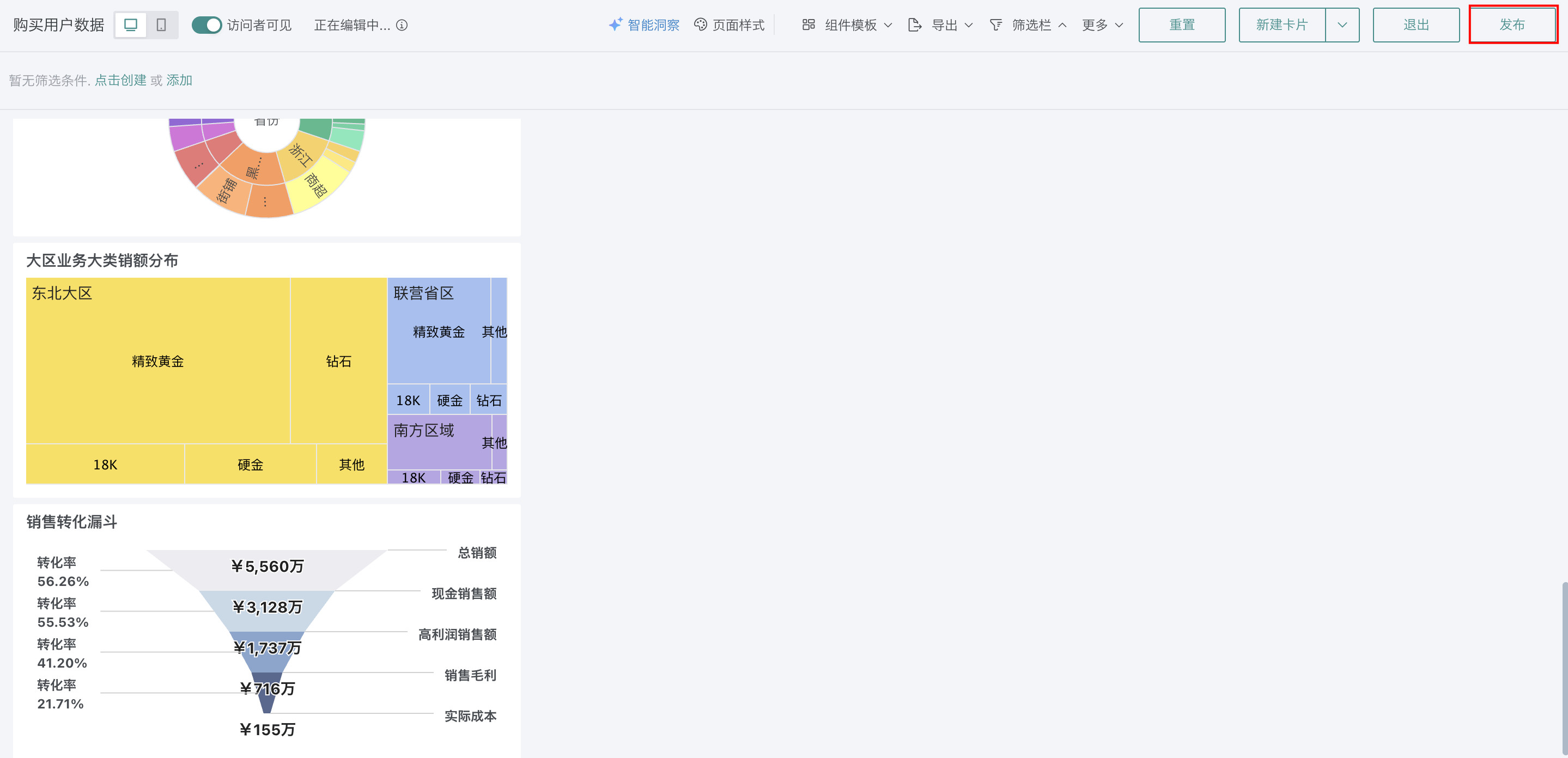Switch to mobile layout view icon
The image size is (1568, 758).
pos(161,25)
